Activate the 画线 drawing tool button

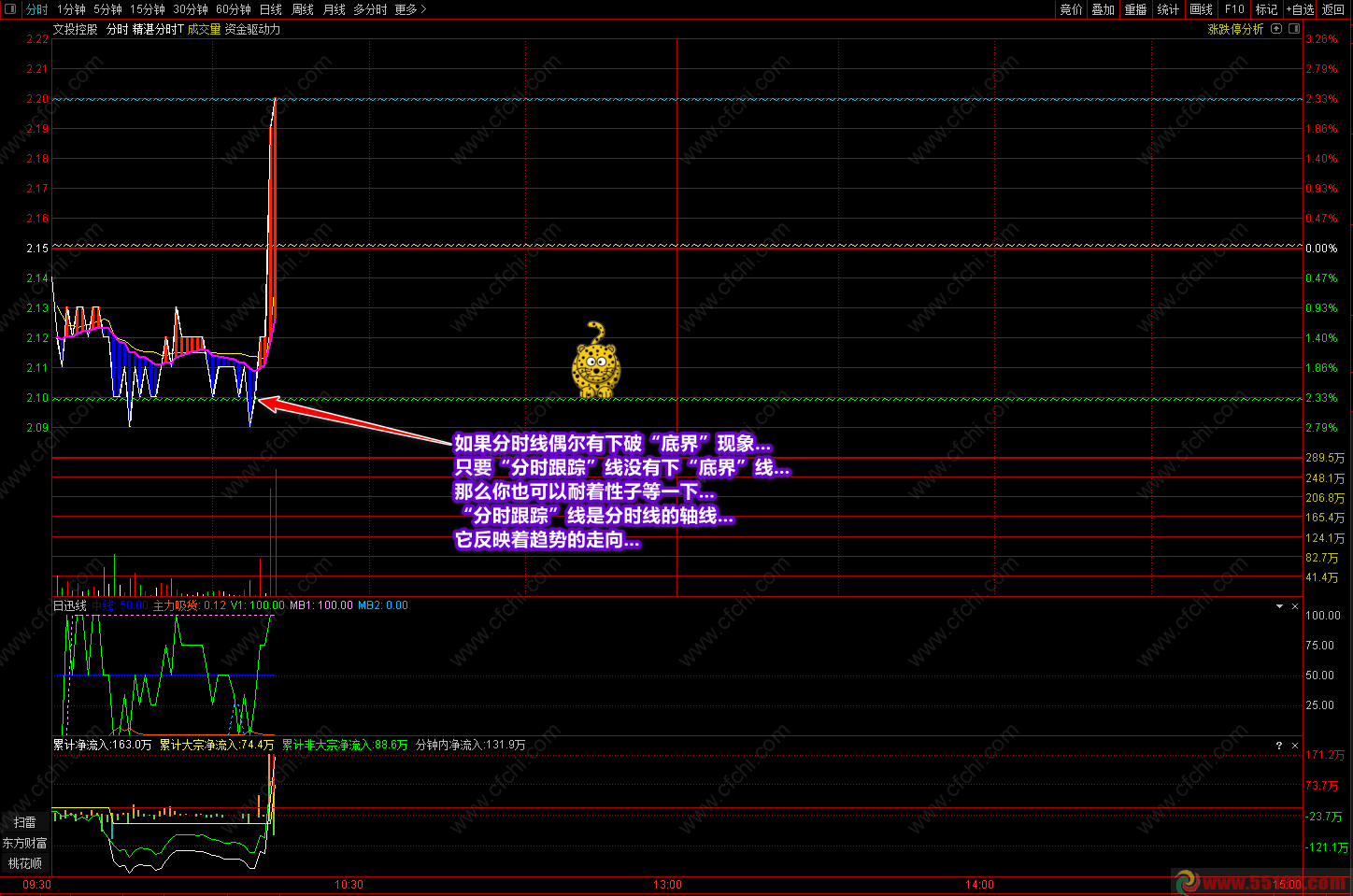pos(1202,9)
